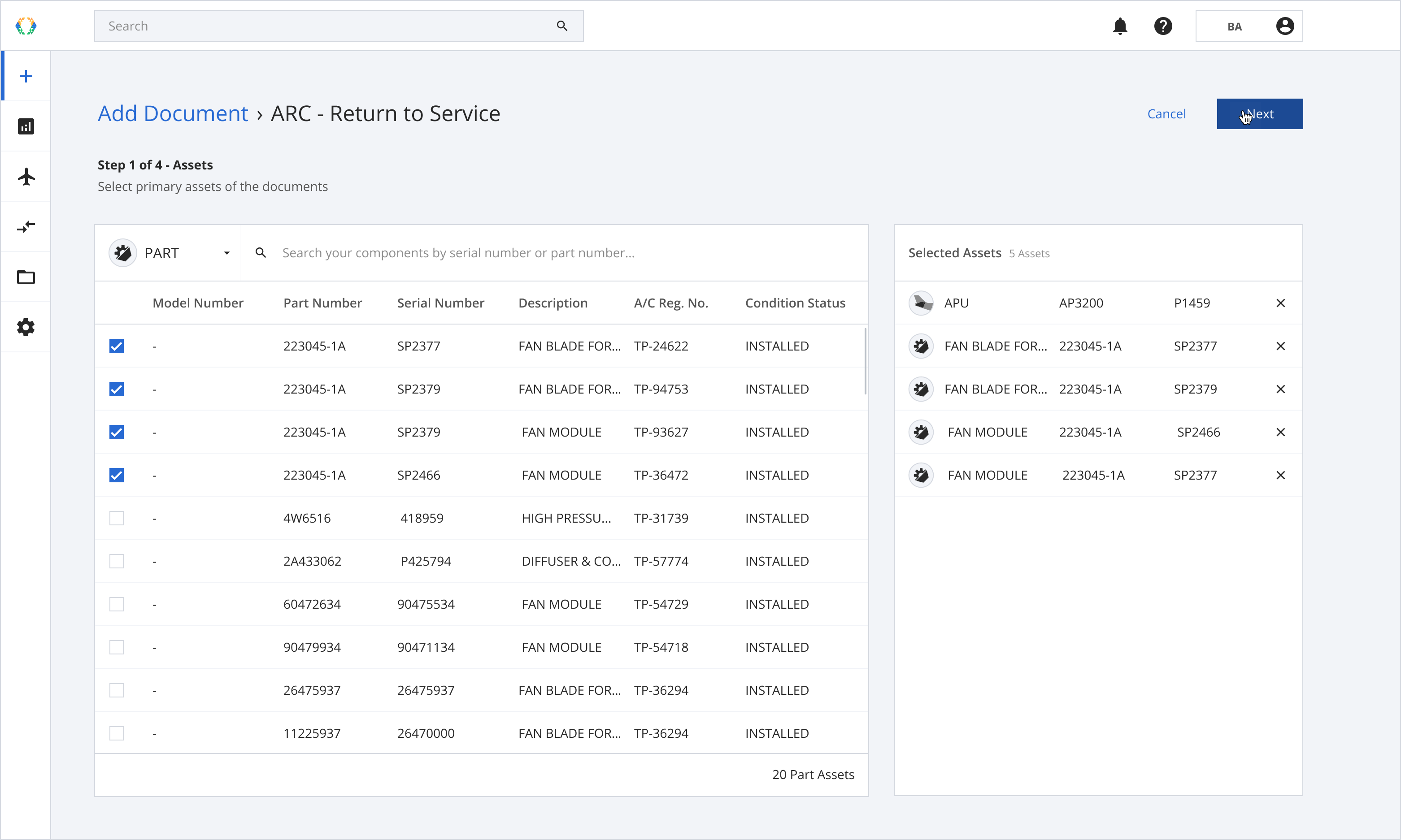
Task: Open the aircraft icon in sidebar
Action: pos(26,177)
